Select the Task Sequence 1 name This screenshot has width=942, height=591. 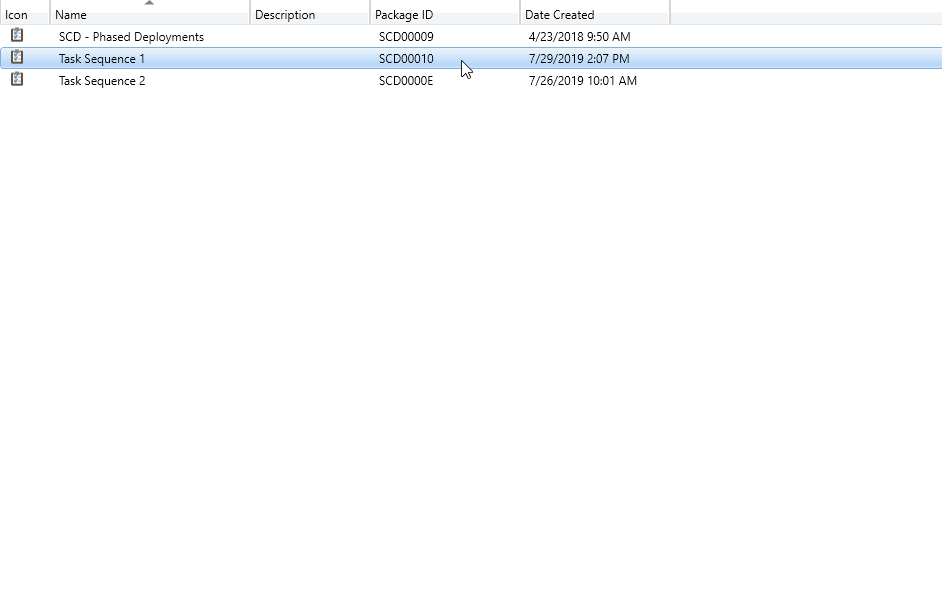point(102,59)
